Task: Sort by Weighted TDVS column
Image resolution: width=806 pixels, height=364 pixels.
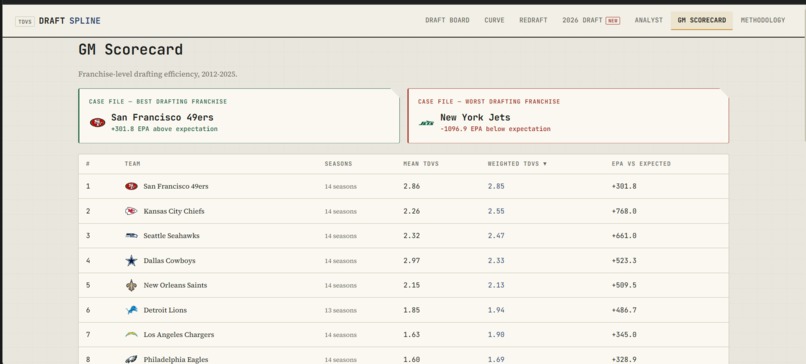Action: tap(517, 164)
